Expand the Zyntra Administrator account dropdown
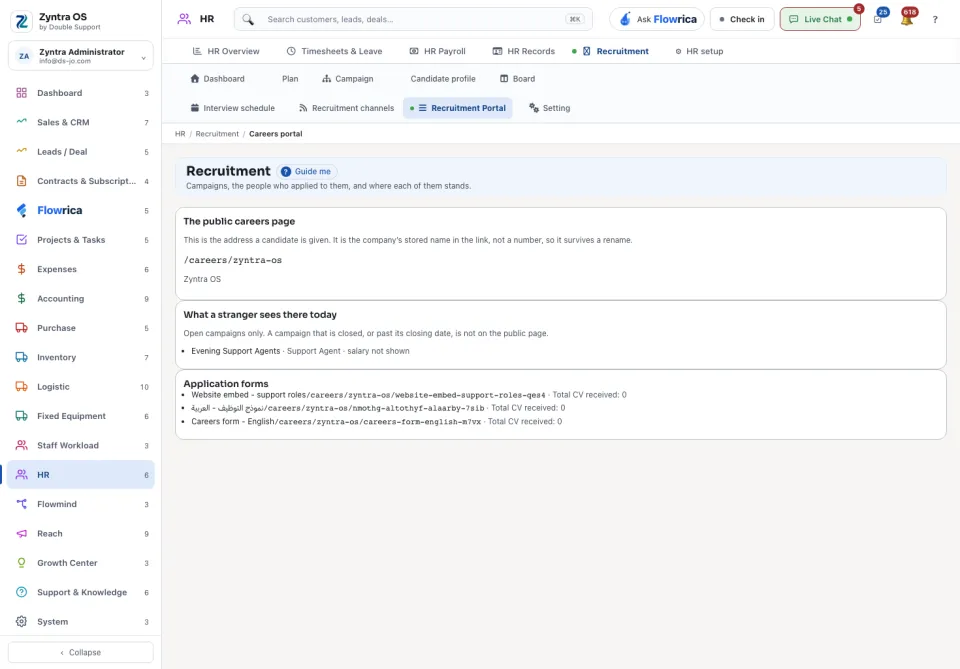 pyautogui.click(x=80, y=56)
